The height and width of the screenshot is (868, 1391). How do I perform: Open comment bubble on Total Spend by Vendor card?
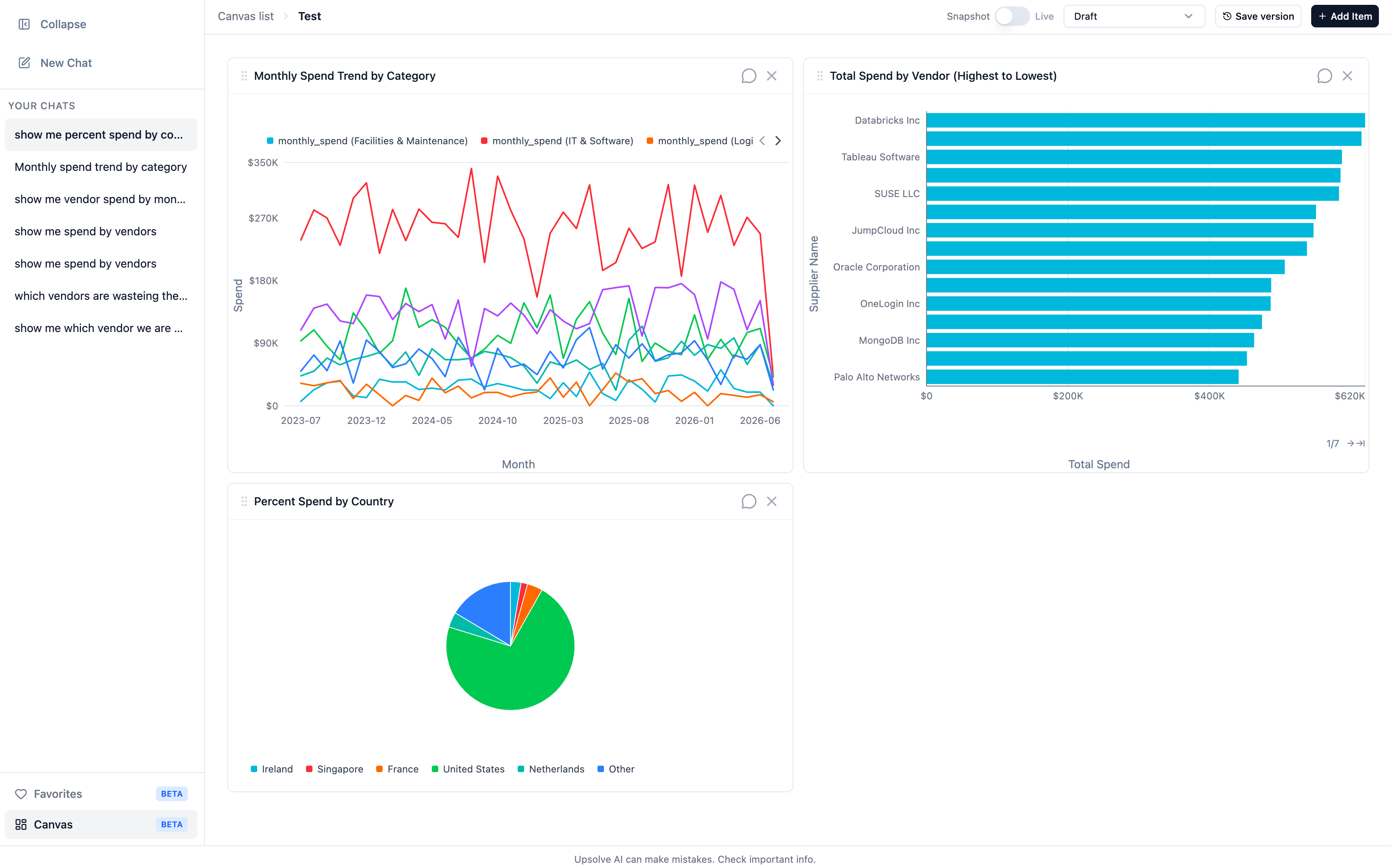[x=1324, y=76]
